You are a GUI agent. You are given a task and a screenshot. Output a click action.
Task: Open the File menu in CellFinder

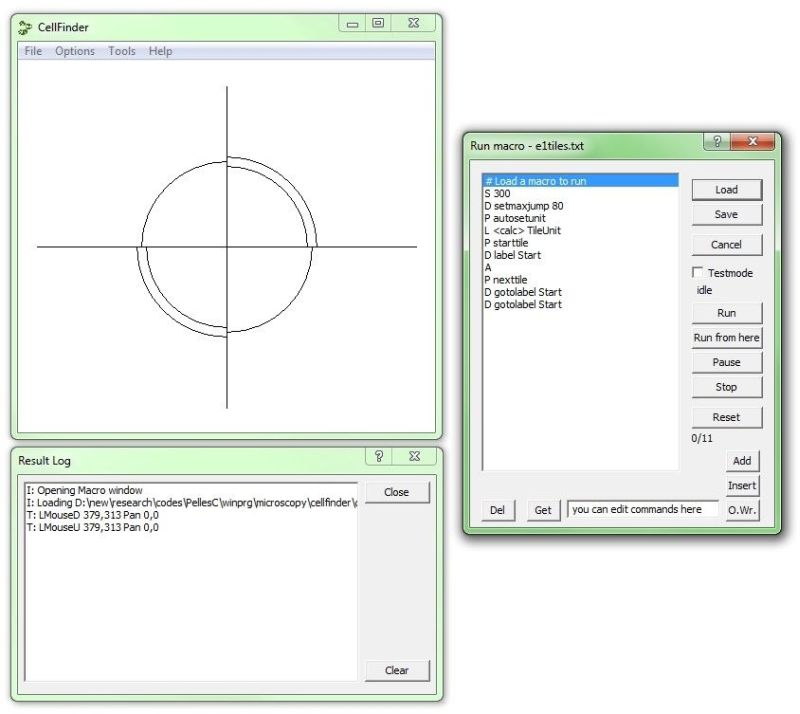click(33, 51)
